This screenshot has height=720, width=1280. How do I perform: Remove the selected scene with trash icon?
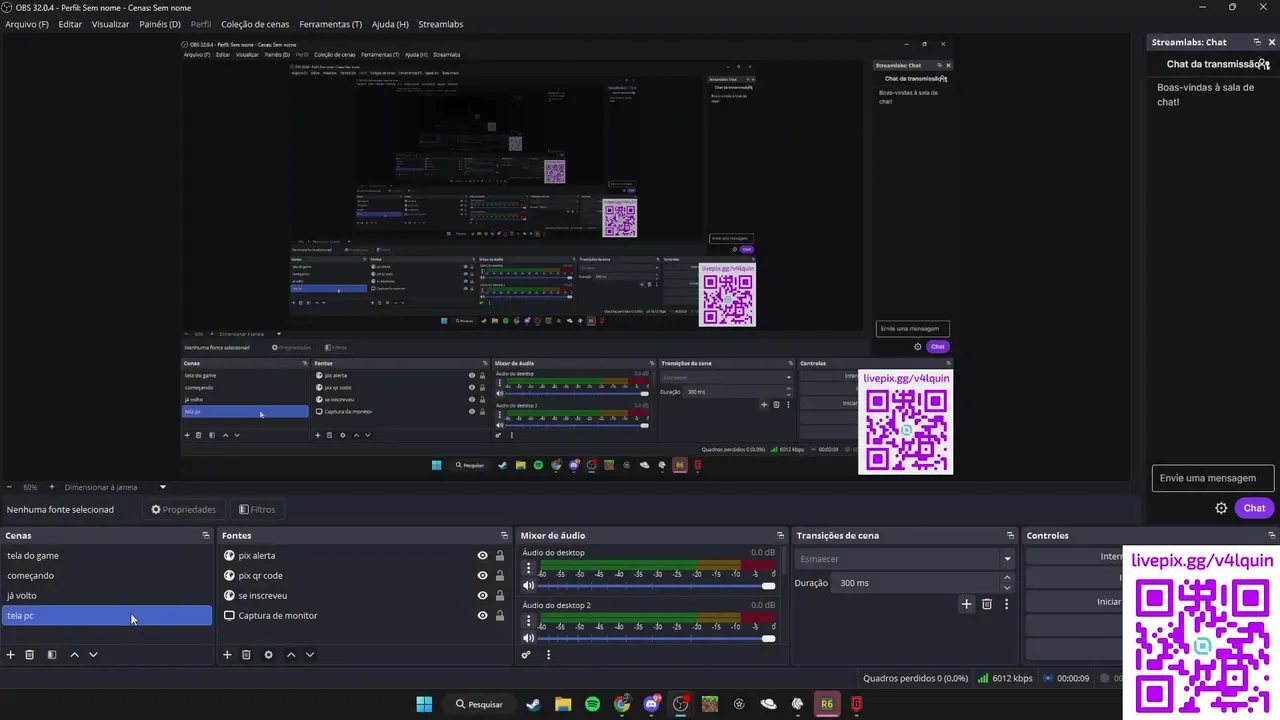[30, 655]
